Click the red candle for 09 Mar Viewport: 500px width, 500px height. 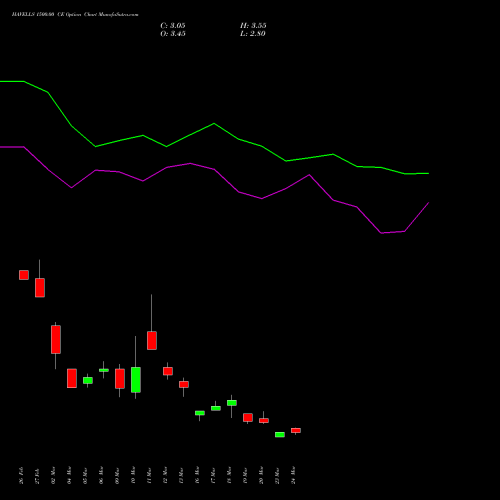[120, 379]
